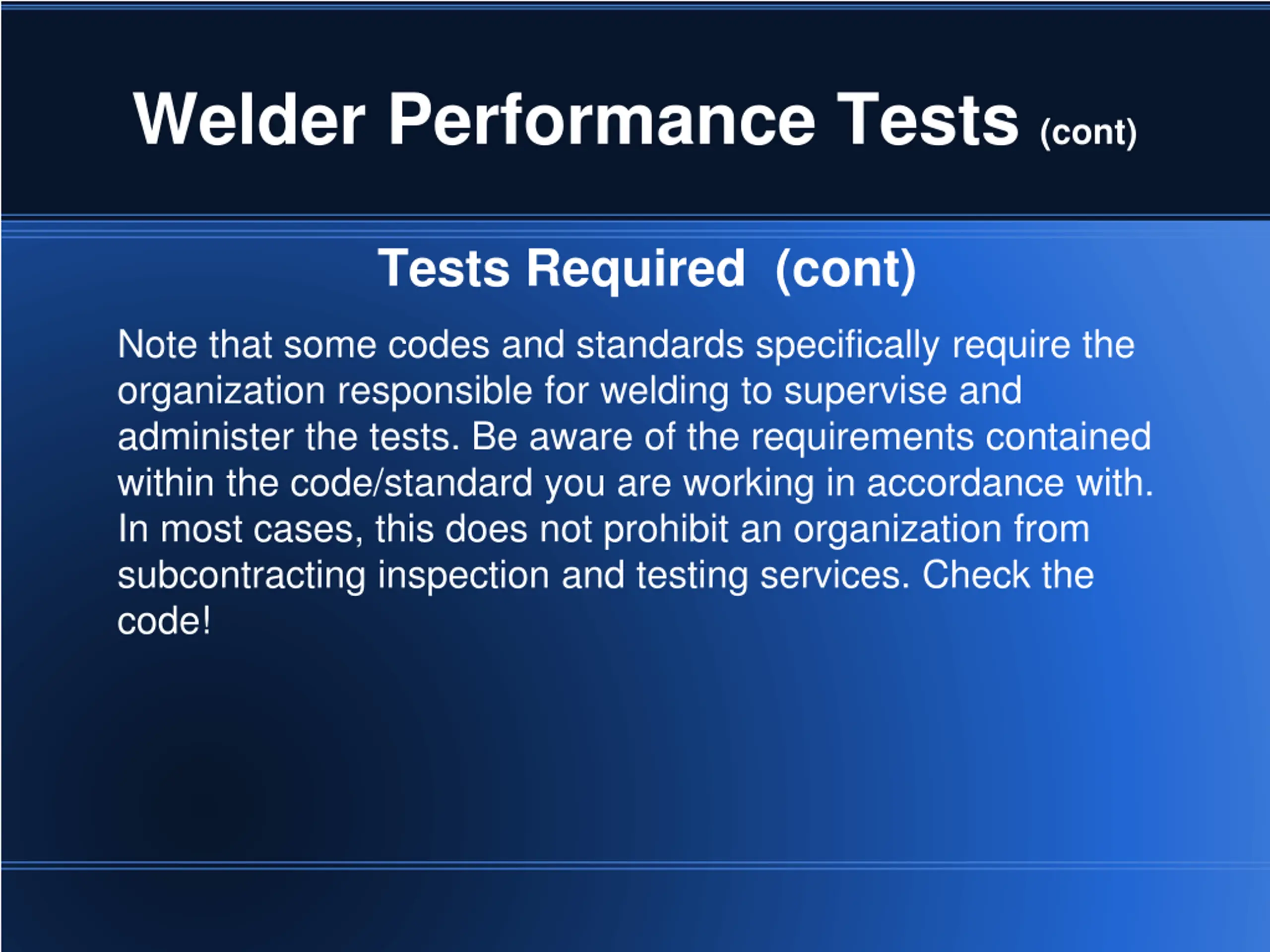The image size is (1270, 952).
Task: Select the small '(cont)' beside the main title
Action: (1088, 132)
